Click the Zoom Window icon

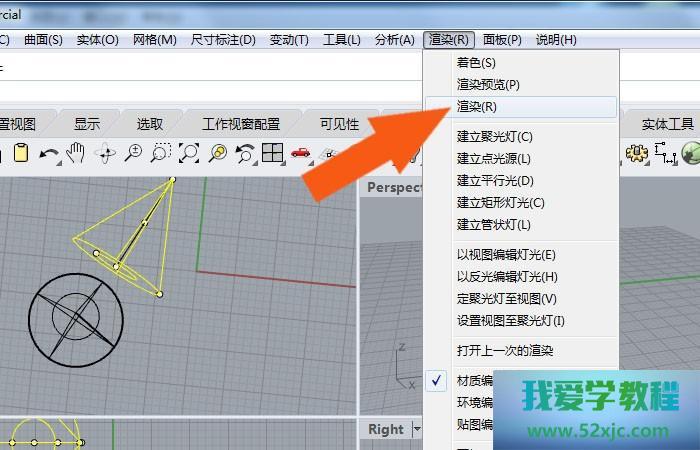[161, 153]
